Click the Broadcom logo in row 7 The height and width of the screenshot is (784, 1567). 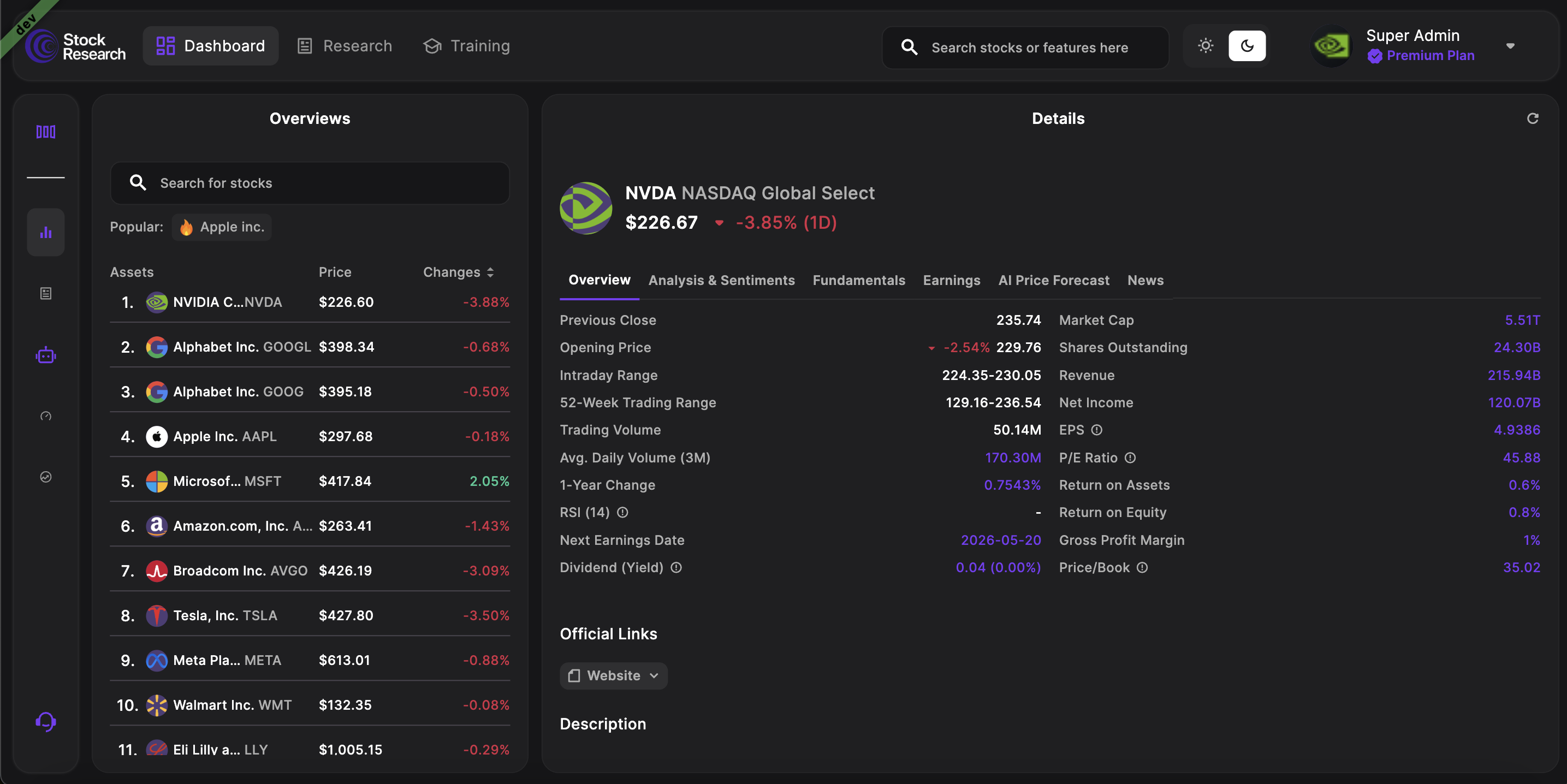(156, 571)
